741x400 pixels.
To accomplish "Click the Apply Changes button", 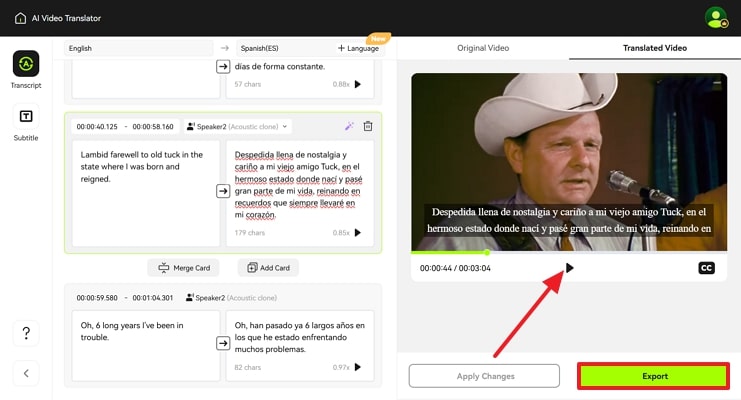I will [x=484, y=376].
